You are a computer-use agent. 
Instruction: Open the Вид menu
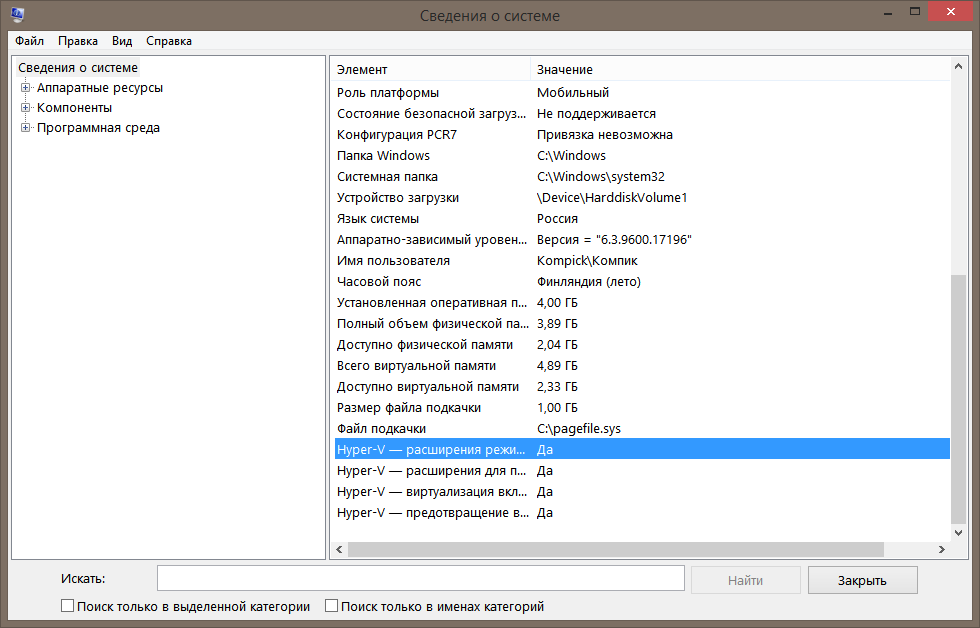click(x=122, y=41)
